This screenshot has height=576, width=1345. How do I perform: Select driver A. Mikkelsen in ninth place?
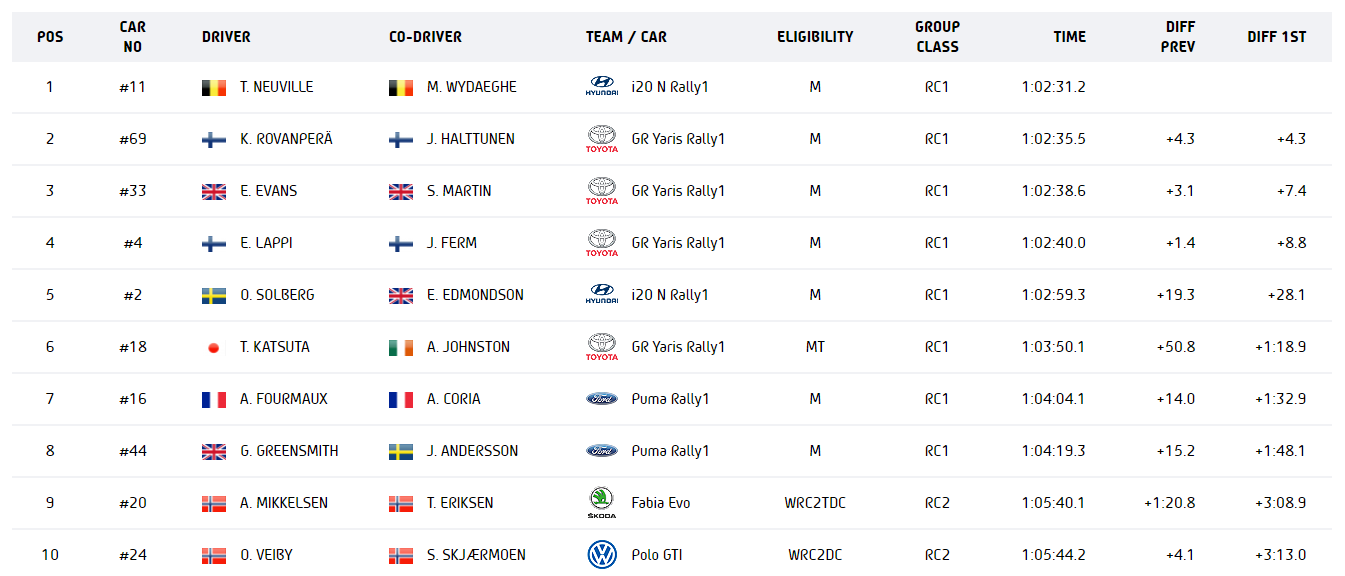coord(283,503)
